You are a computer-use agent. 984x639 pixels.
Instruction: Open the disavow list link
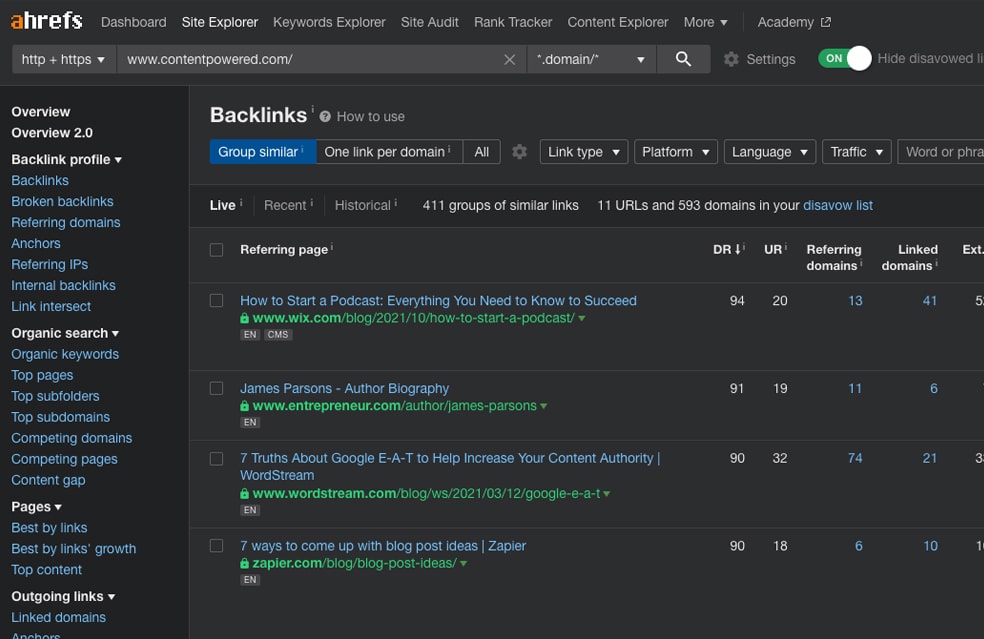tap(838, 205)
